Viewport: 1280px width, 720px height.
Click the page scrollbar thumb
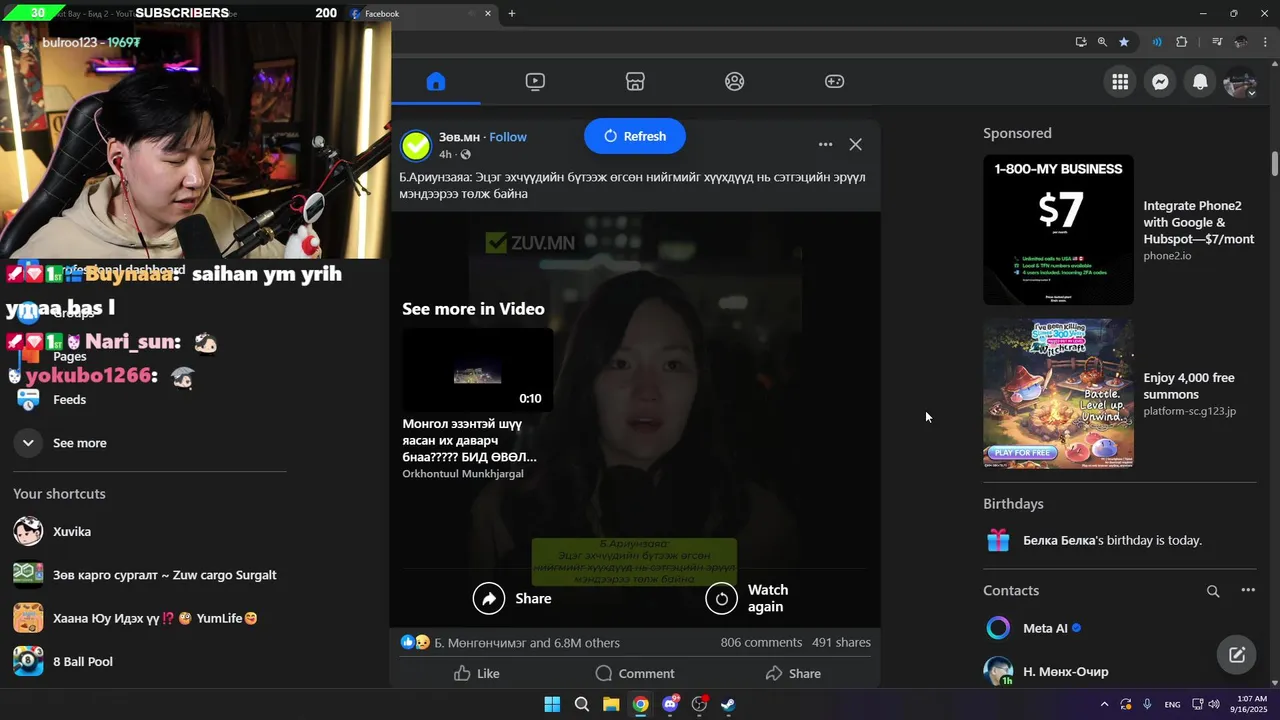pyautogui.click(x=1275, y=164)
